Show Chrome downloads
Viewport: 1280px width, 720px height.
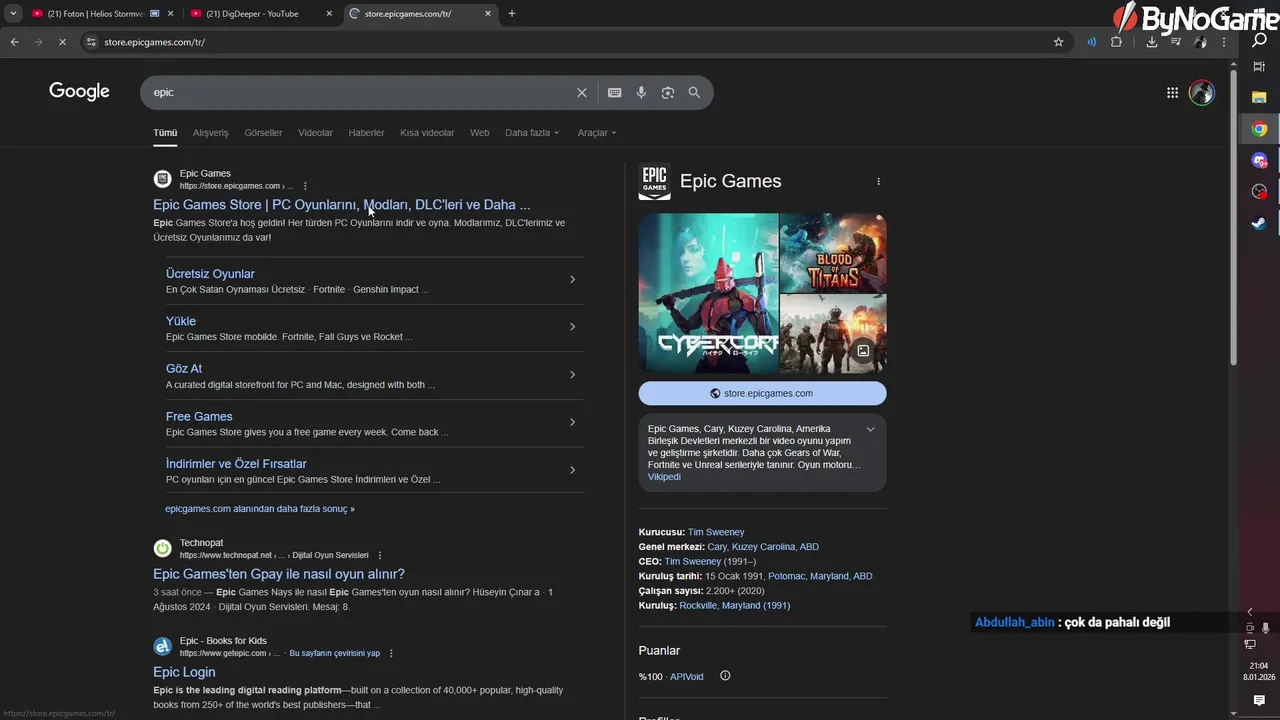click(1152, 42)
